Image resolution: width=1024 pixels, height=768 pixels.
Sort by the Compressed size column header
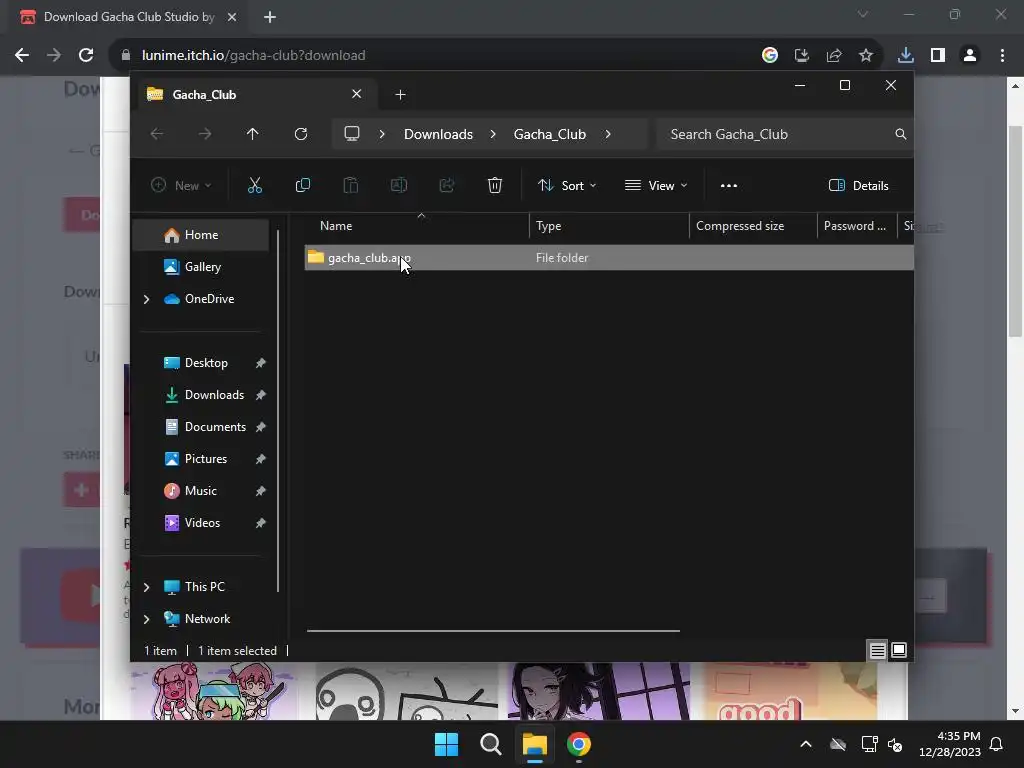click(x=753, y=226)
